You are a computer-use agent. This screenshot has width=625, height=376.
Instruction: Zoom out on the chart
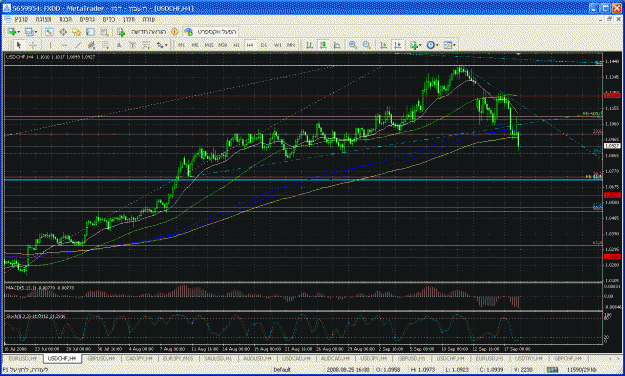[x=367, y=45]
